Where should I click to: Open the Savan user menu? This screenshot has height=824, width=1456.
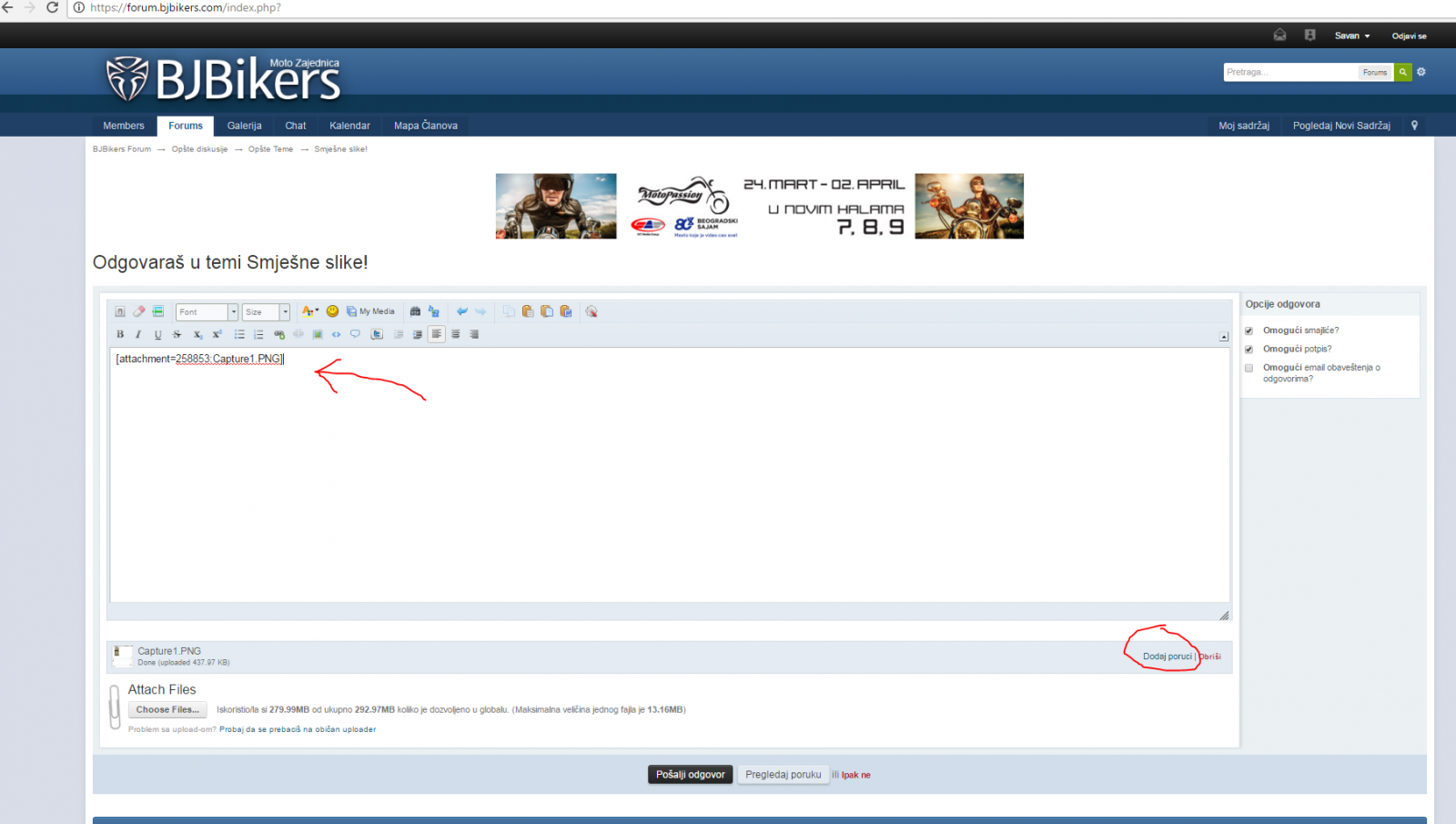[1351, 36]
